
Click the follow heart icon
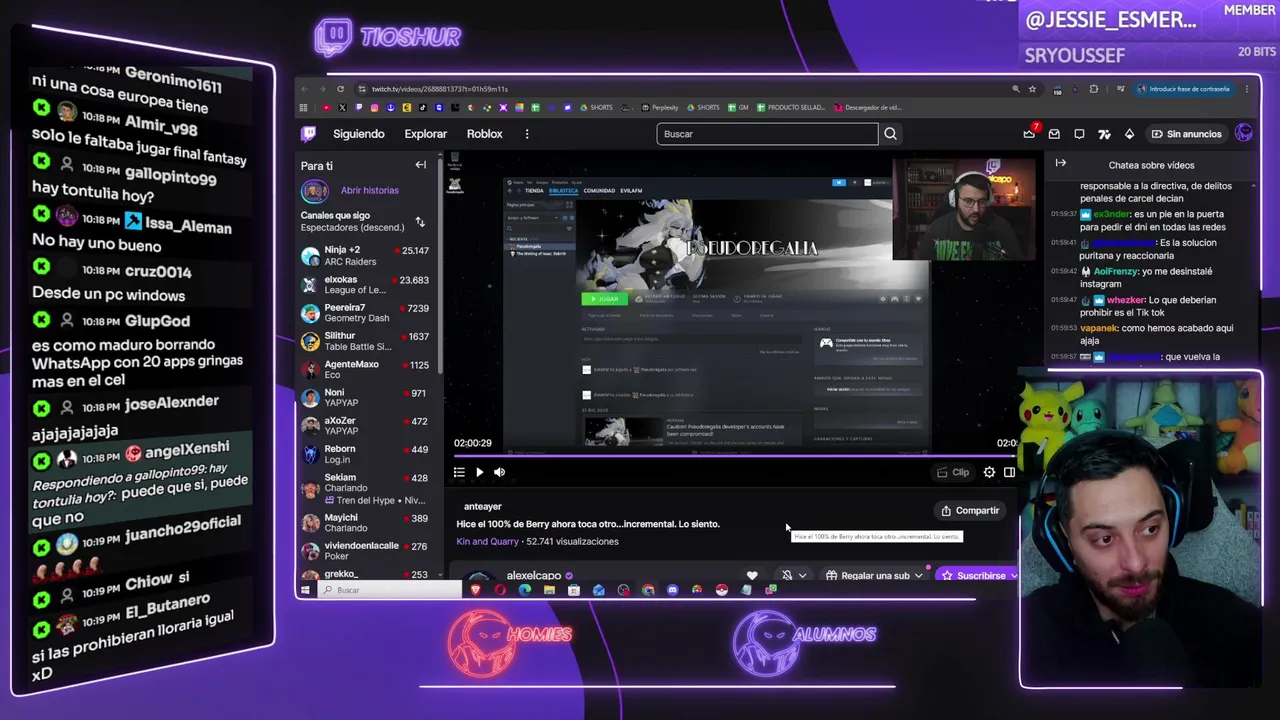pyautogui.click(x=752, y=575)
